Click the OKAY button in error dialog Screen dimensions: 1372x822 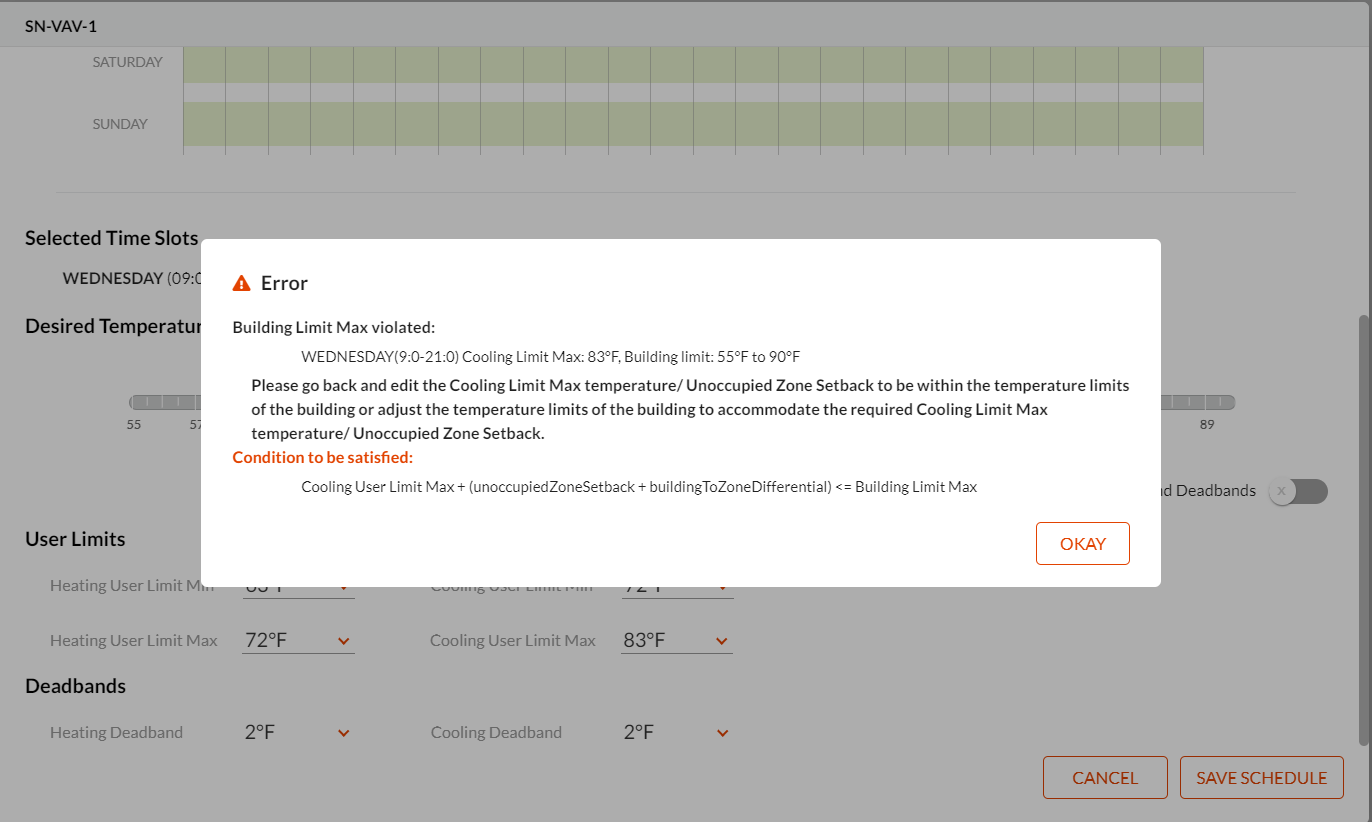coord(1083,544)
